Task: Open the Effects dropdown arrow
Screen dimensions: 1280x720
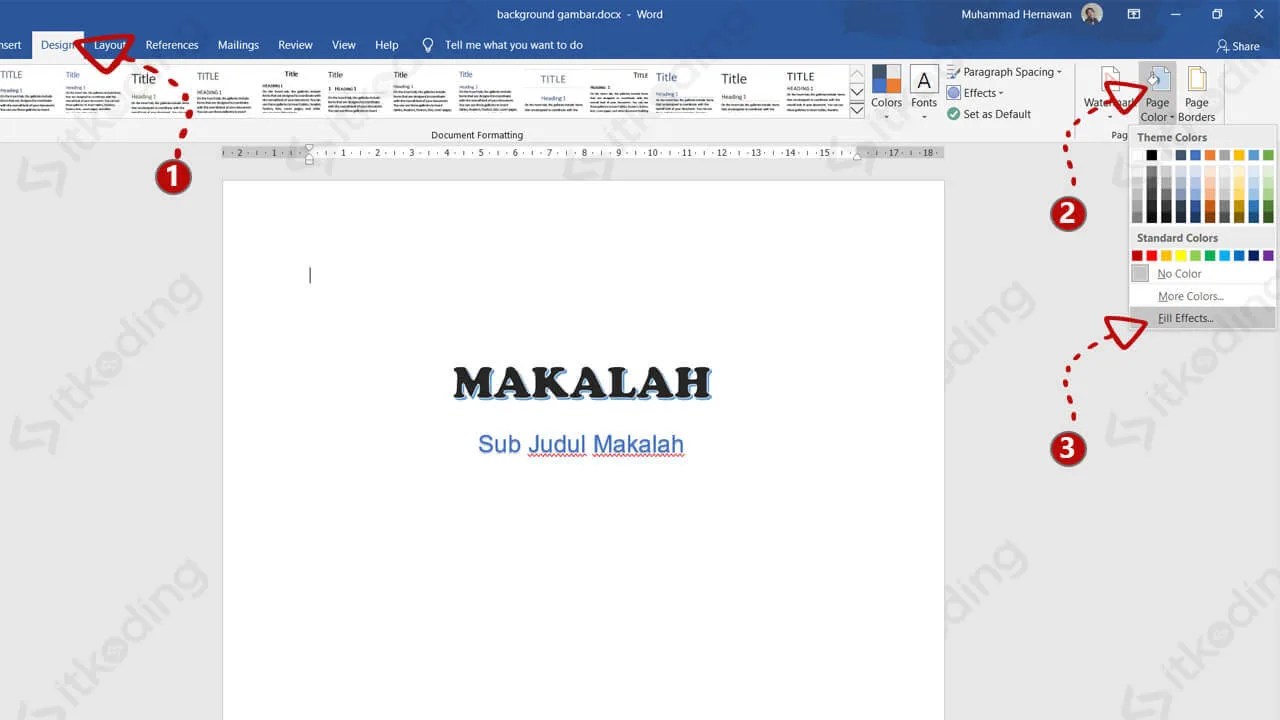Action: 1000,93
